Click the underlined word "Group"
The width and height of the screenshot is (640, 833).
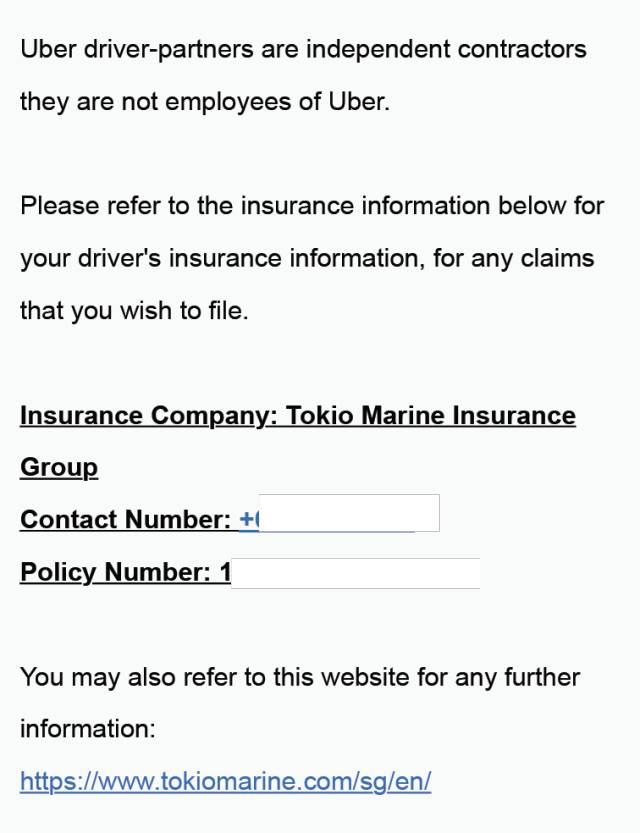coord(59,467)
